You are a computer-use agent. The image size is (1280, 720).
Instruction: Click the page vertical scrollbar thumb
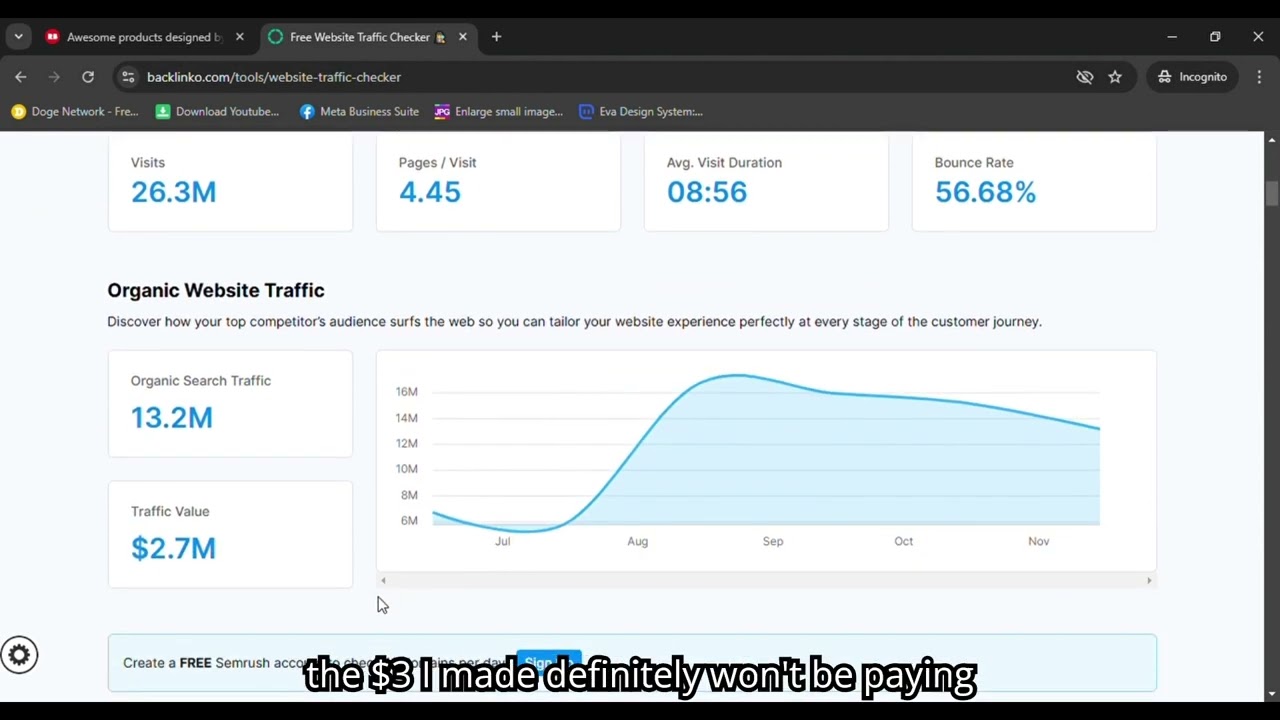(1272, 194)
